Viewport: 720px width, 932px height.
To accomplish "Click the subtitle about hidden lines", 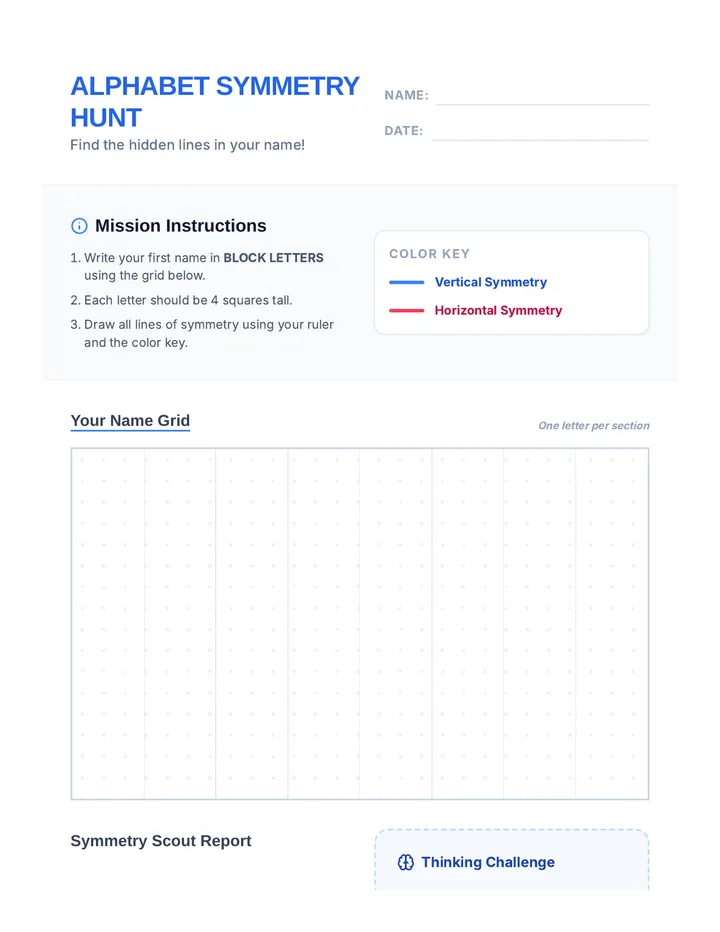I will click(187, 145).
